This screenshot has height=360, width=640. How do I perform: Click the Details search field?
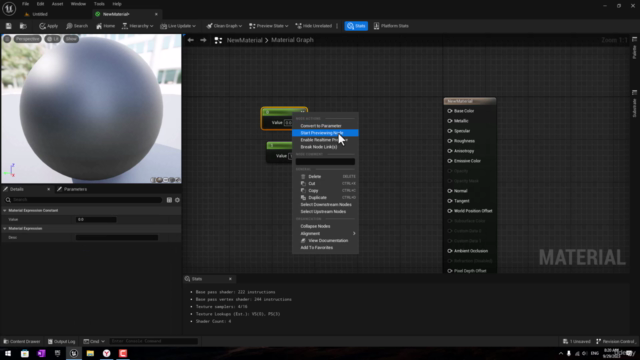[83, 200]
